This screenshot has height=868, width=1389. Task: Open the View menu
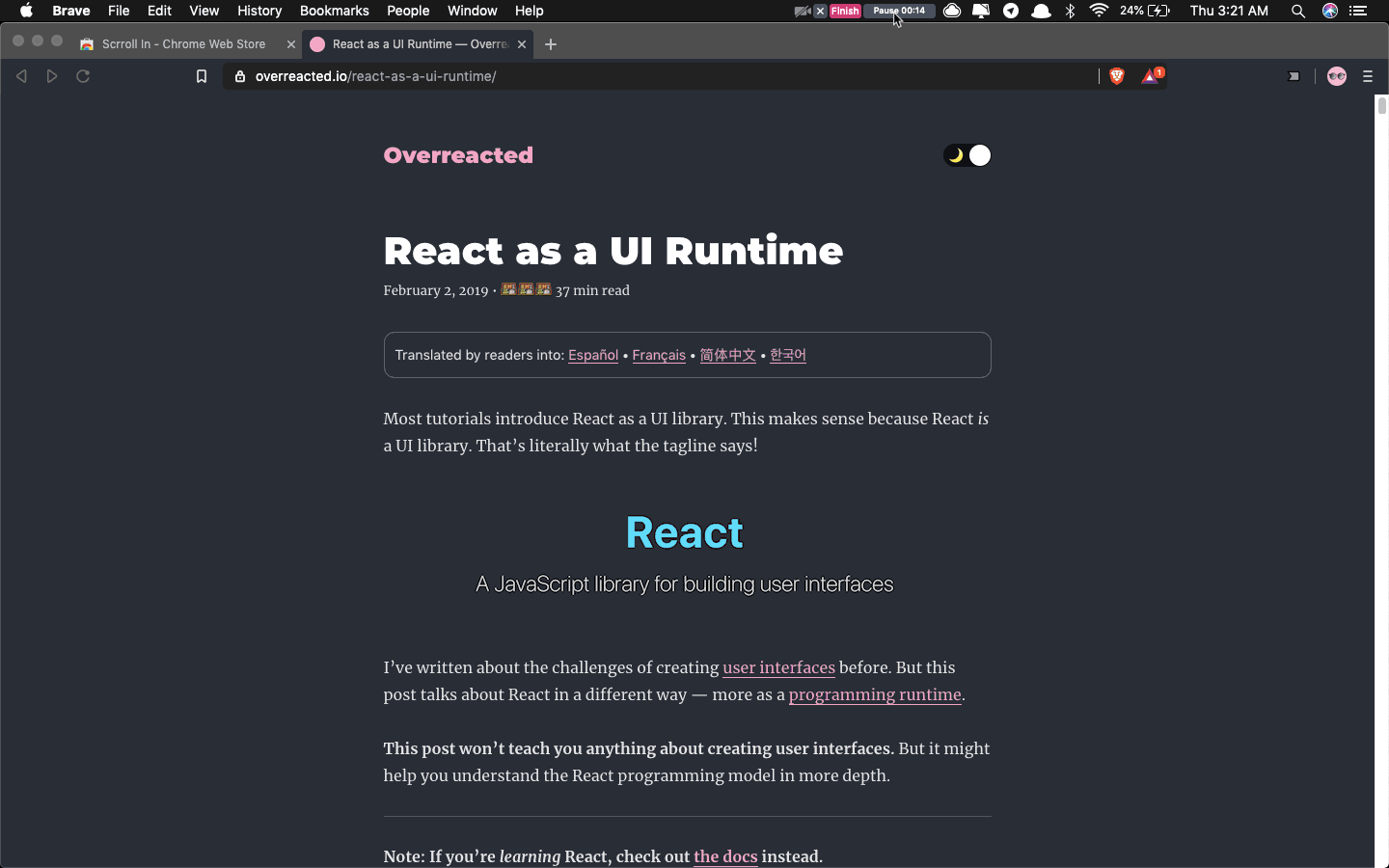click(x=204, y=11)
